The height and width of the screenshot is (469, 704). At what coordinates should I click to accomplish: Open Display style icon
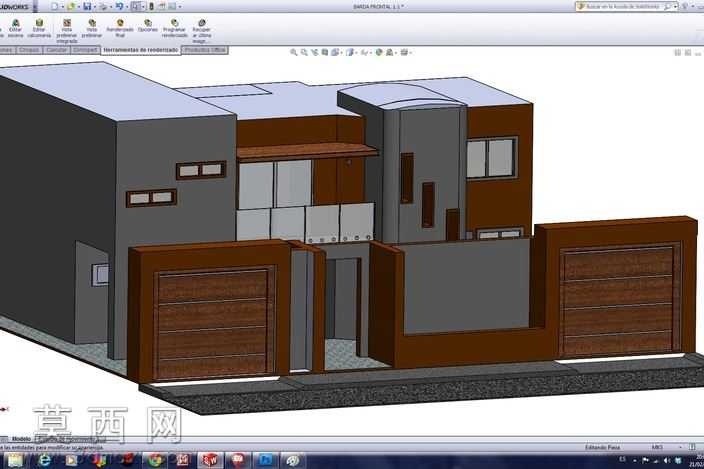point(351,53)
